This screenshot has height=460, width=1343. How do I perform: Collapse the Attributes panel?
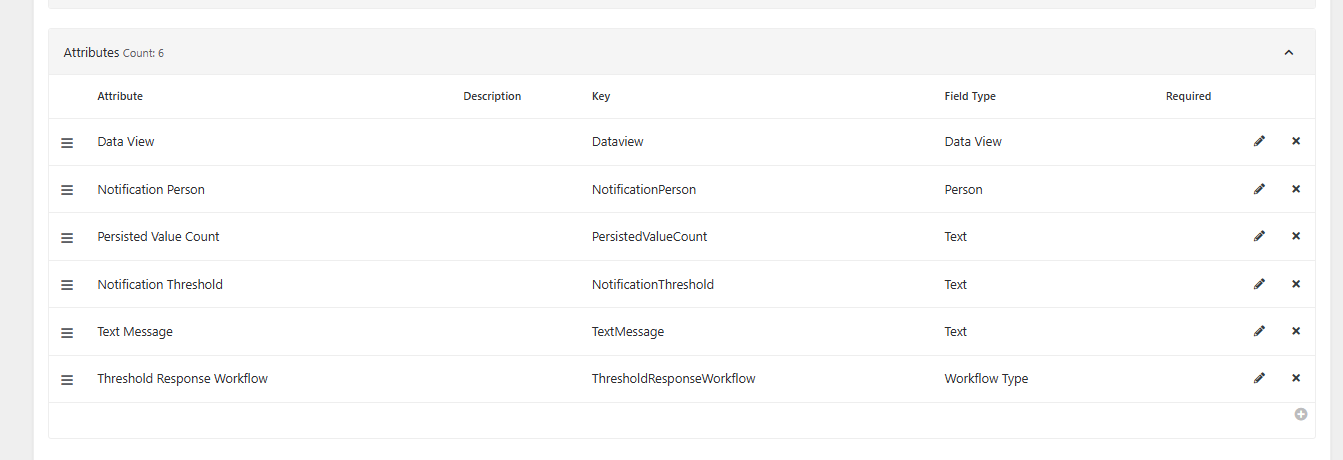pyautogui.click(x=1289, y=52)
